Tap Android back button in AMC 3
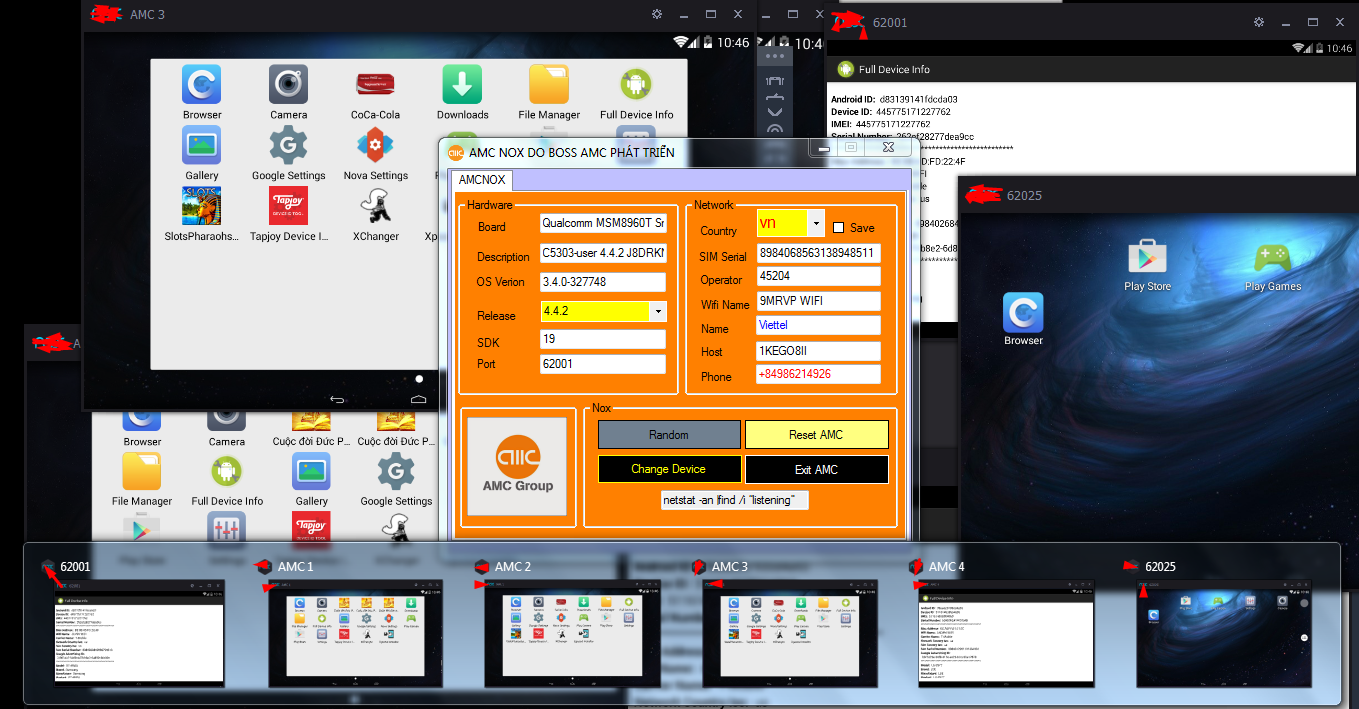Screen dimensions: 1359x709 [x=337, y=400]
